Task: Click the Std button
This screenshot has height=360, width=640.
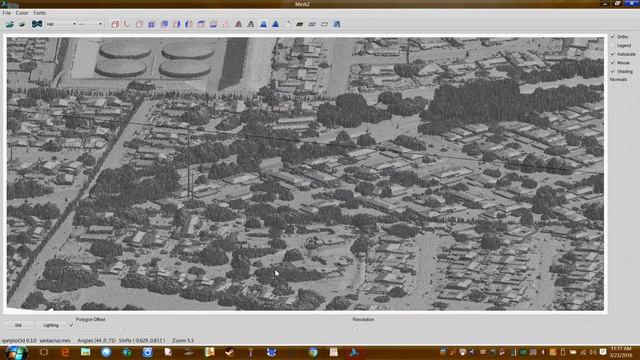Action: [18, 325]
